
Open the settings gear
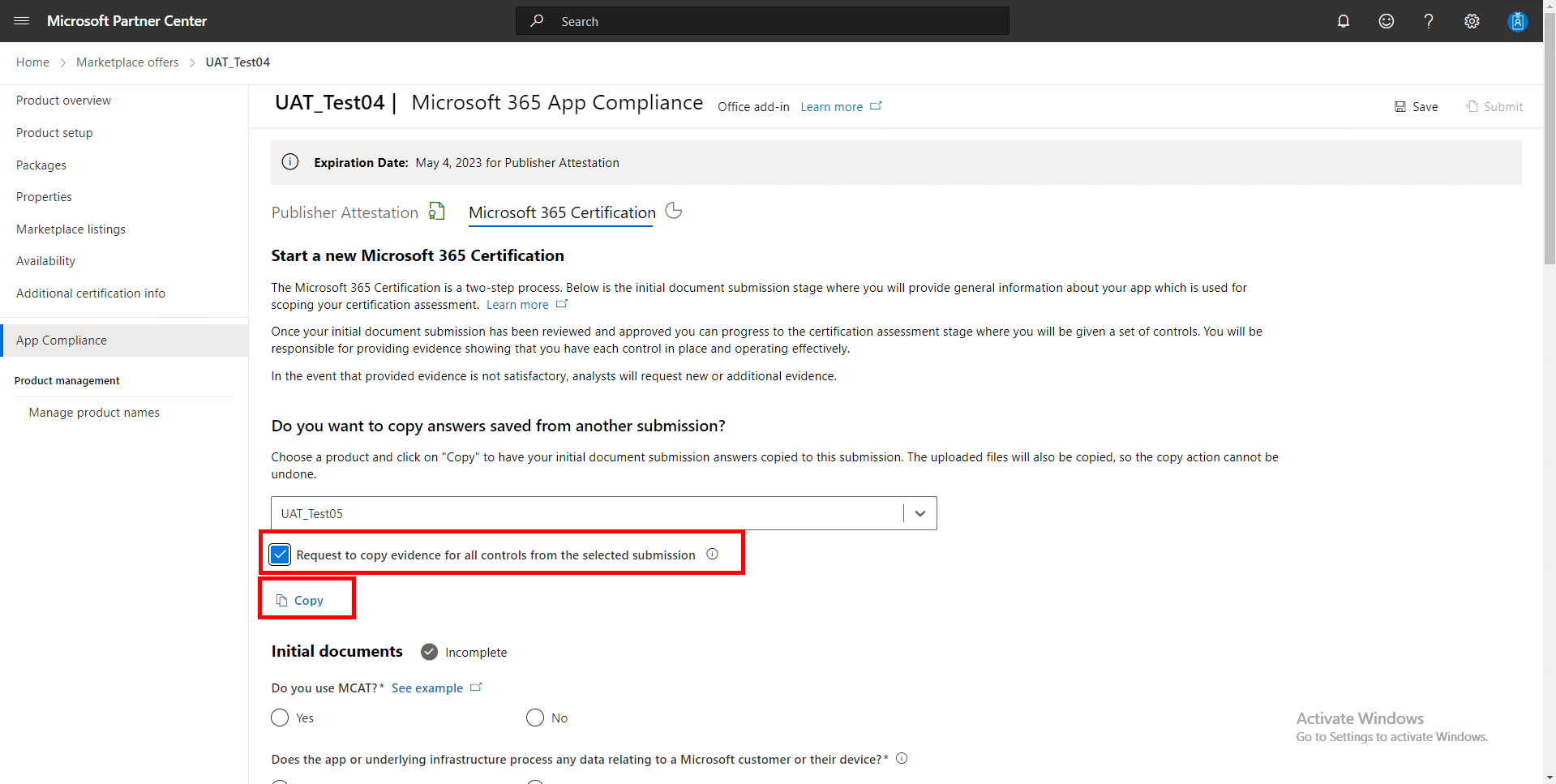pos(1472,21)
